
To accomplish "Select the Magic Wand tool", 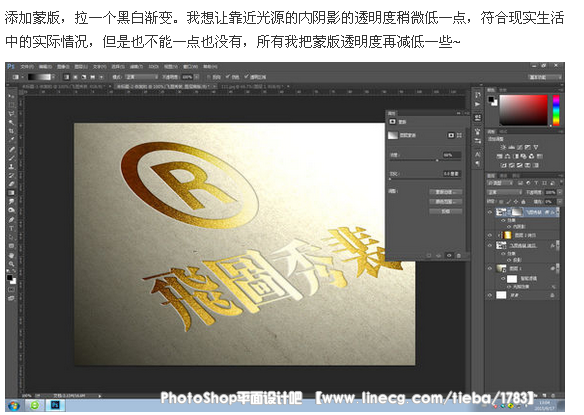I will coord(11,122).
